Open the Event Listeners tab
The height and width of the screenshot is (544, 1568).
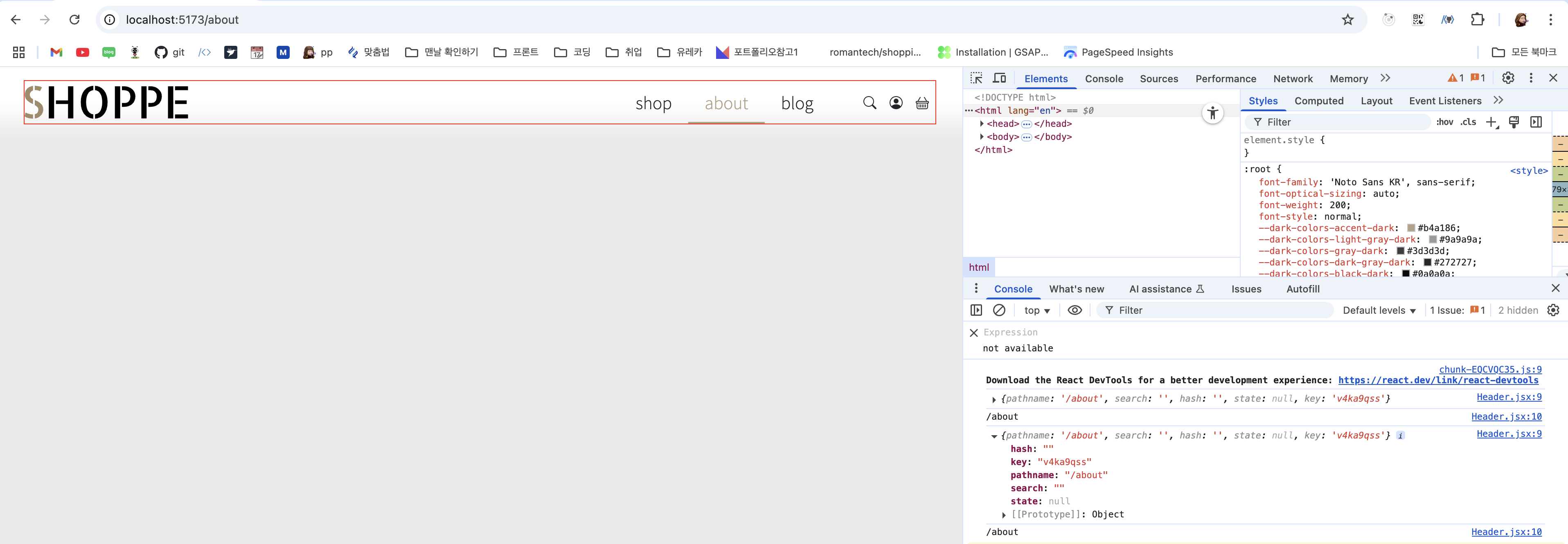click(1445, 101)
